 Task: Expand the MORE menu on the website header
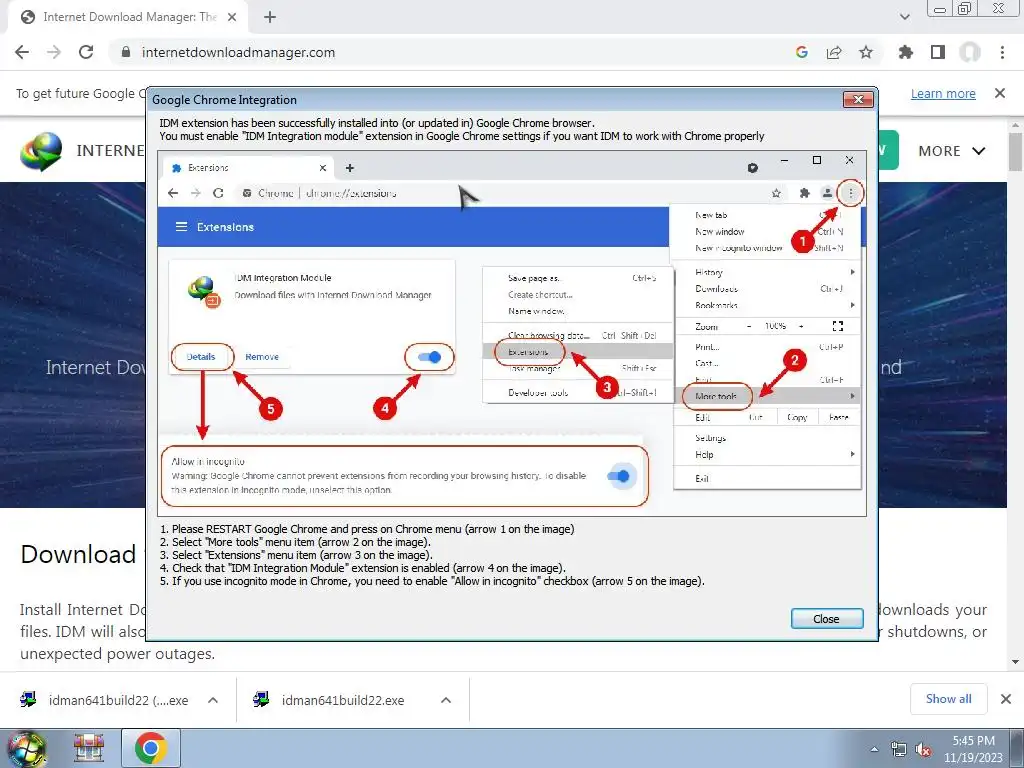click(952, 151)
